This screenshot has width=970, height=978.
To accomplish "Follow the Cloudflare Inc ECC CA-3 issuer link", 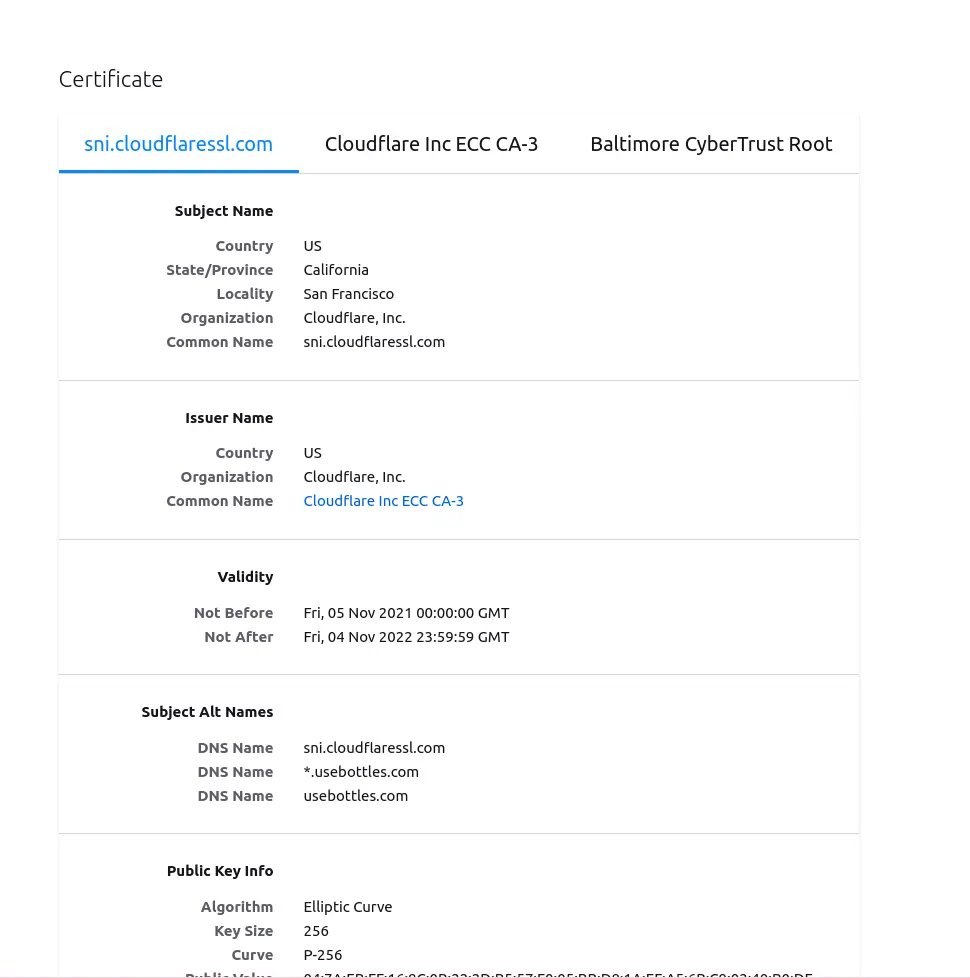I will pos(383,501).
